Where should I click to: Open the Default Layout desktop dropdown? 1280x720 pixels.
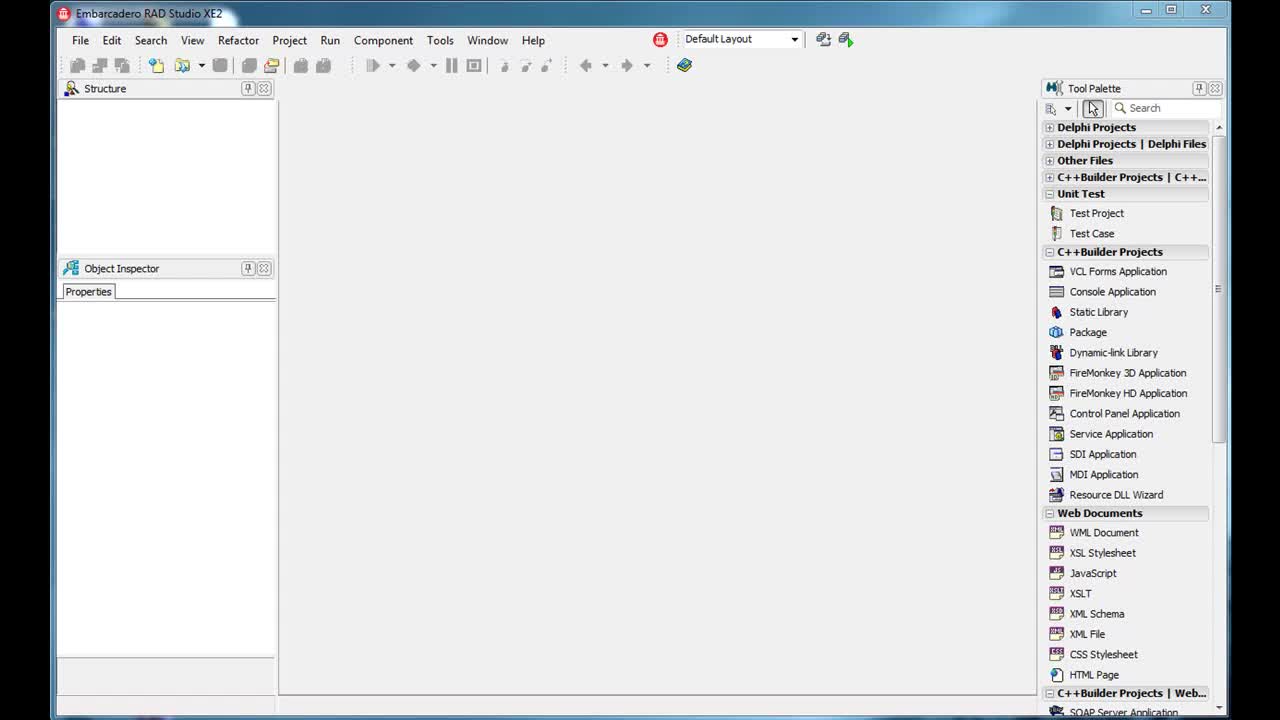[x=795, y=39]
